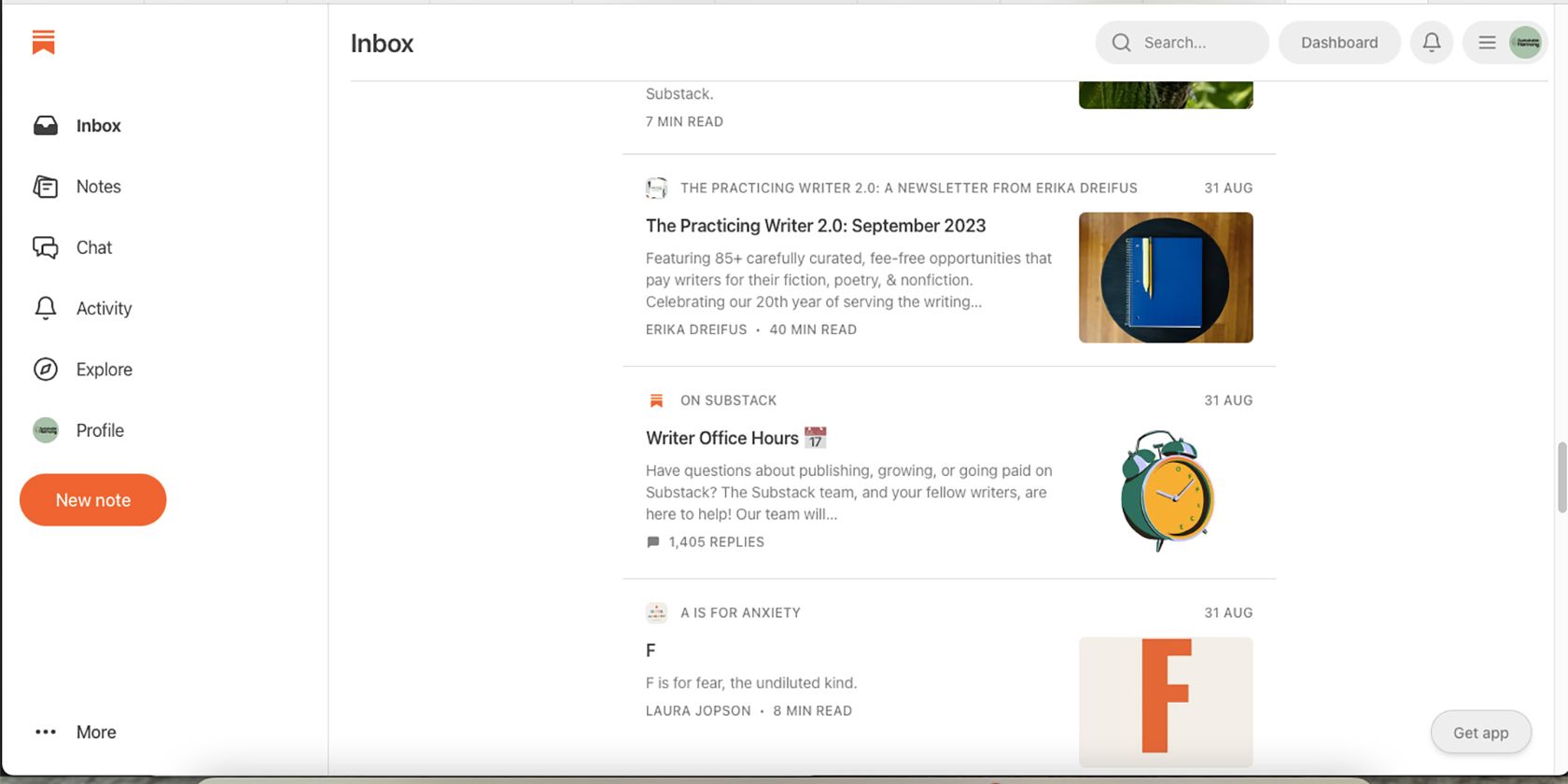Open the Profile avatar in sidebar
Screen dimensions: 1568x784
click(x=46, y=430)
